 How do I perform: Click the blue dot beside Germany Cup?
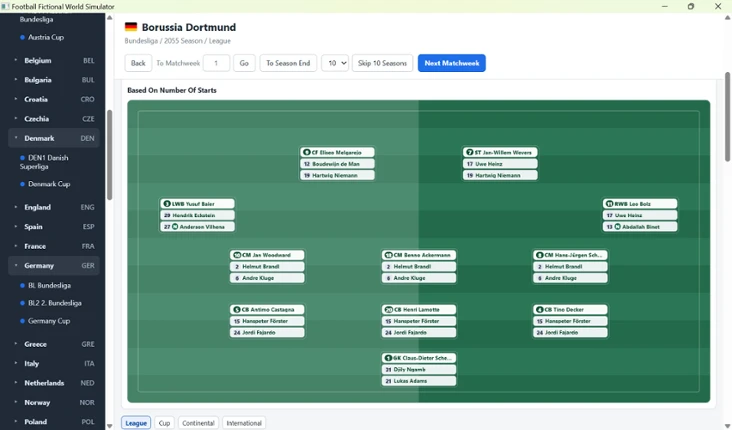22,321
